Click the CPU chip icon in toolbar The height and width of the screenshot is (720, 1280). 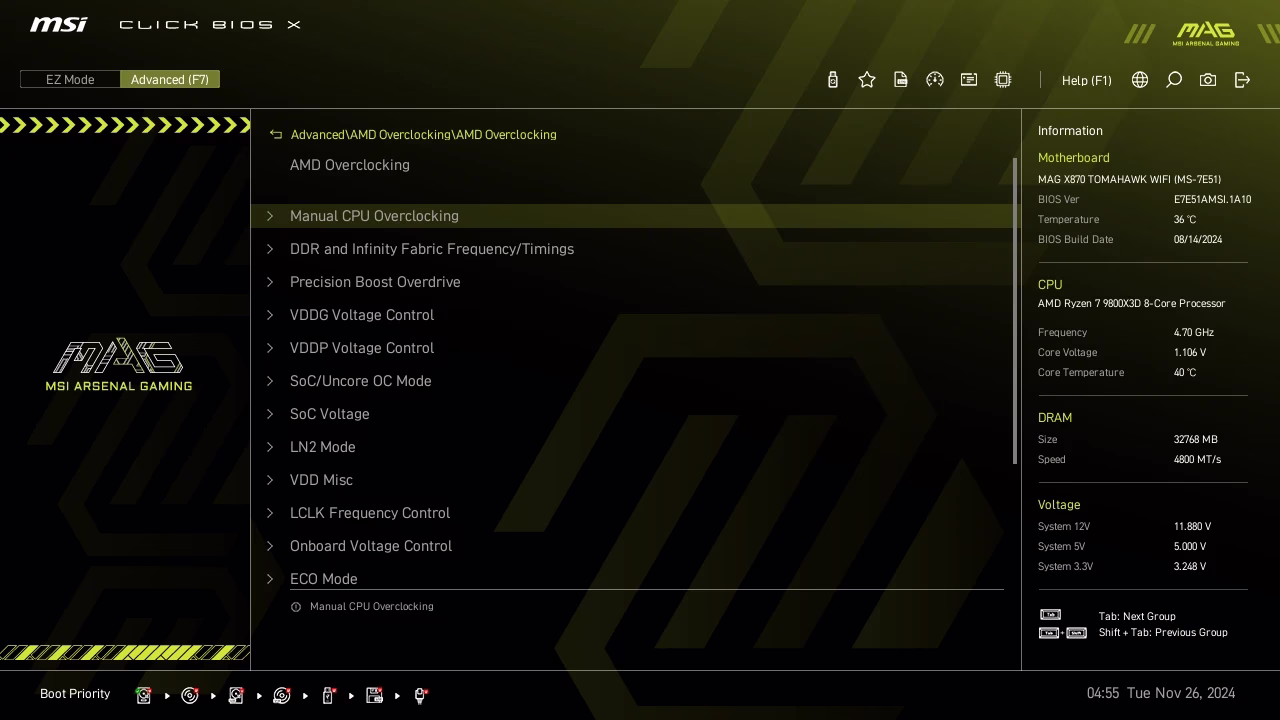(1003, 80)
